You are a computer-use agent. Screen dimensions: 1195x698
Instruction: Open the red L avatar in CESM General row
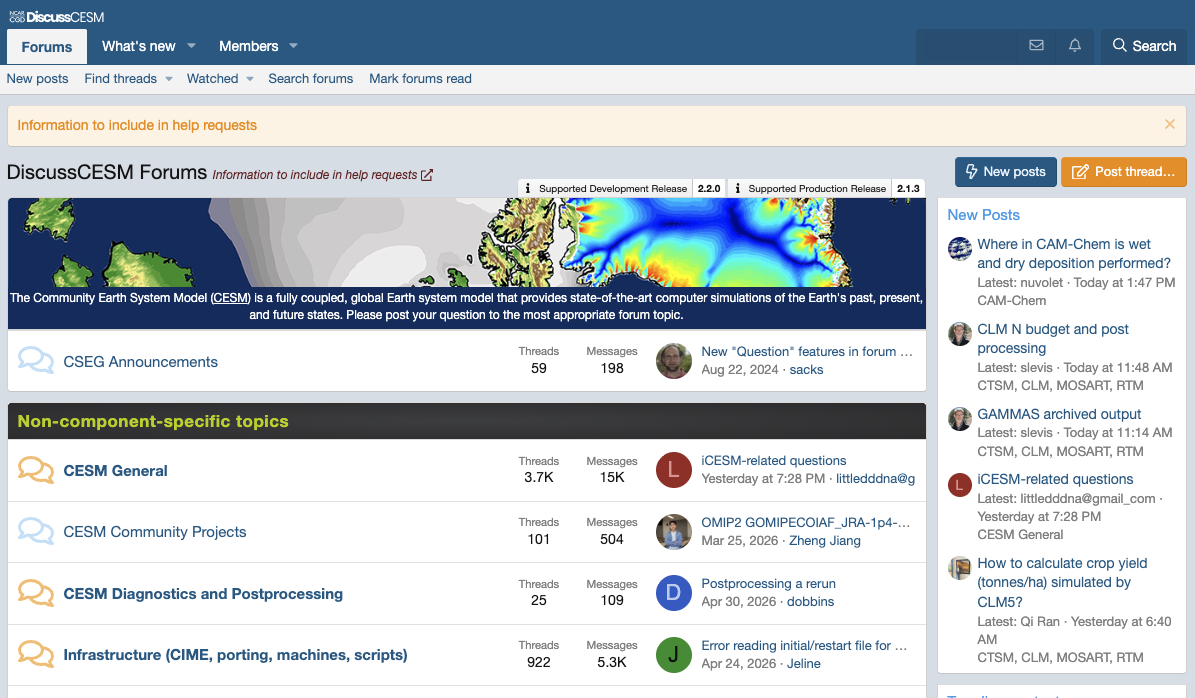click(674, 470)
